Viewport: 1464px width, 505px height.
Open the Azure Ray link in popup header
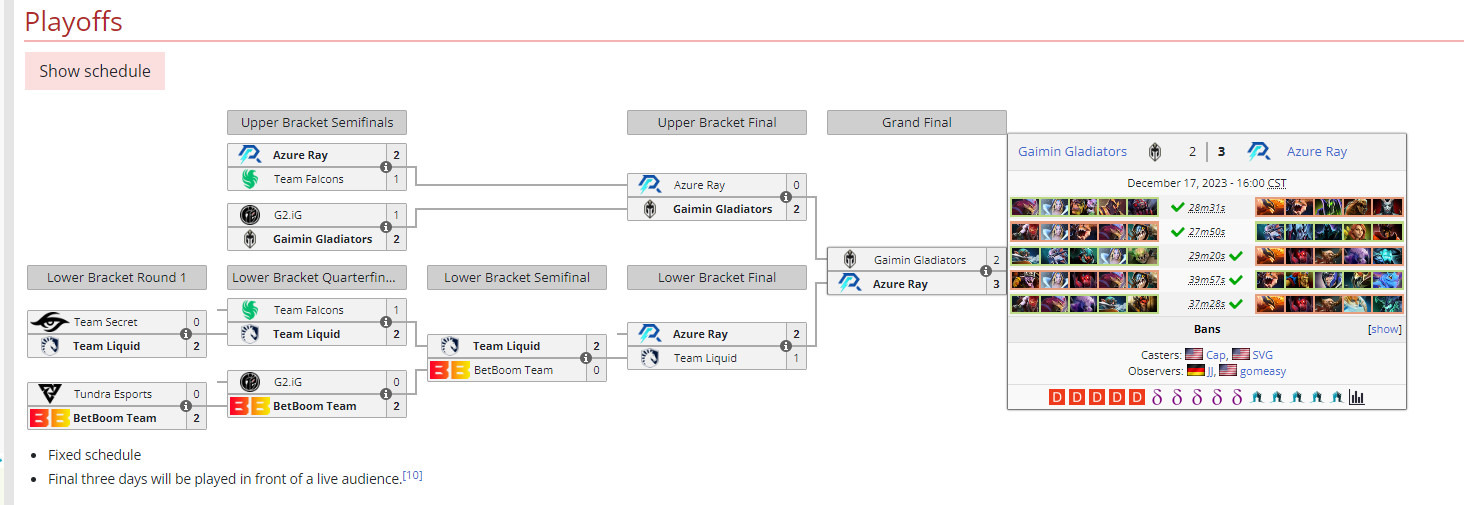[x=1316, y=152]
